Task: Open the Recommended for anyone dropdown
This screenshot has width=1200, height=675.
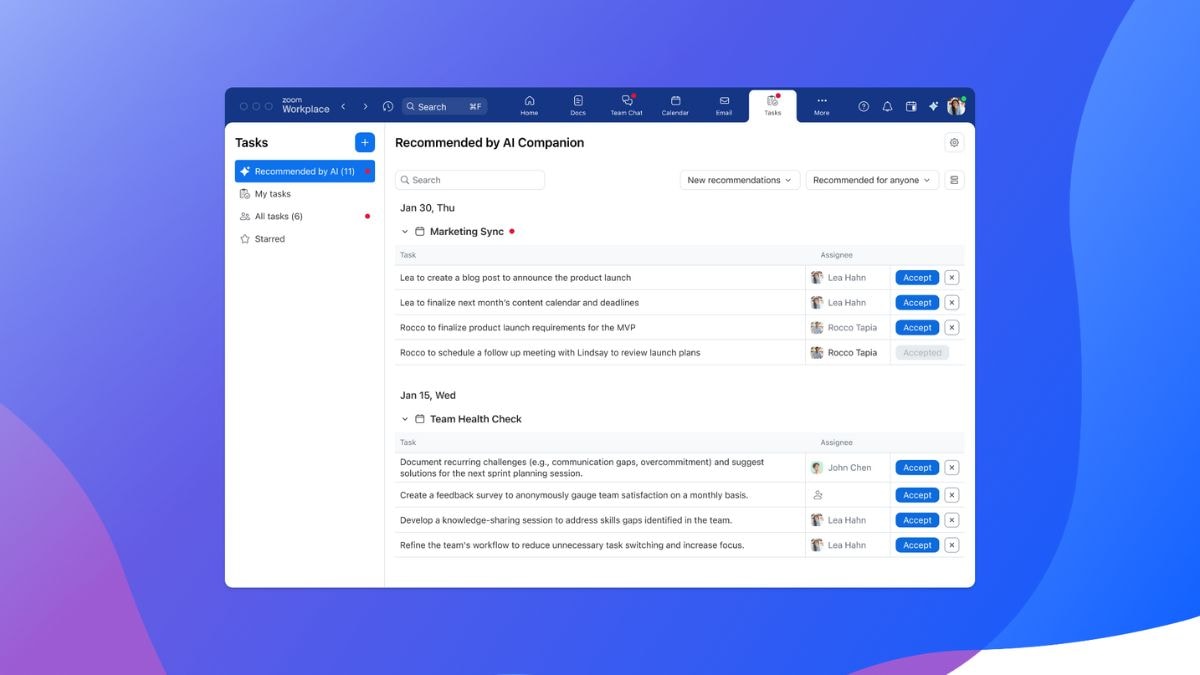Action: [872, 180]
